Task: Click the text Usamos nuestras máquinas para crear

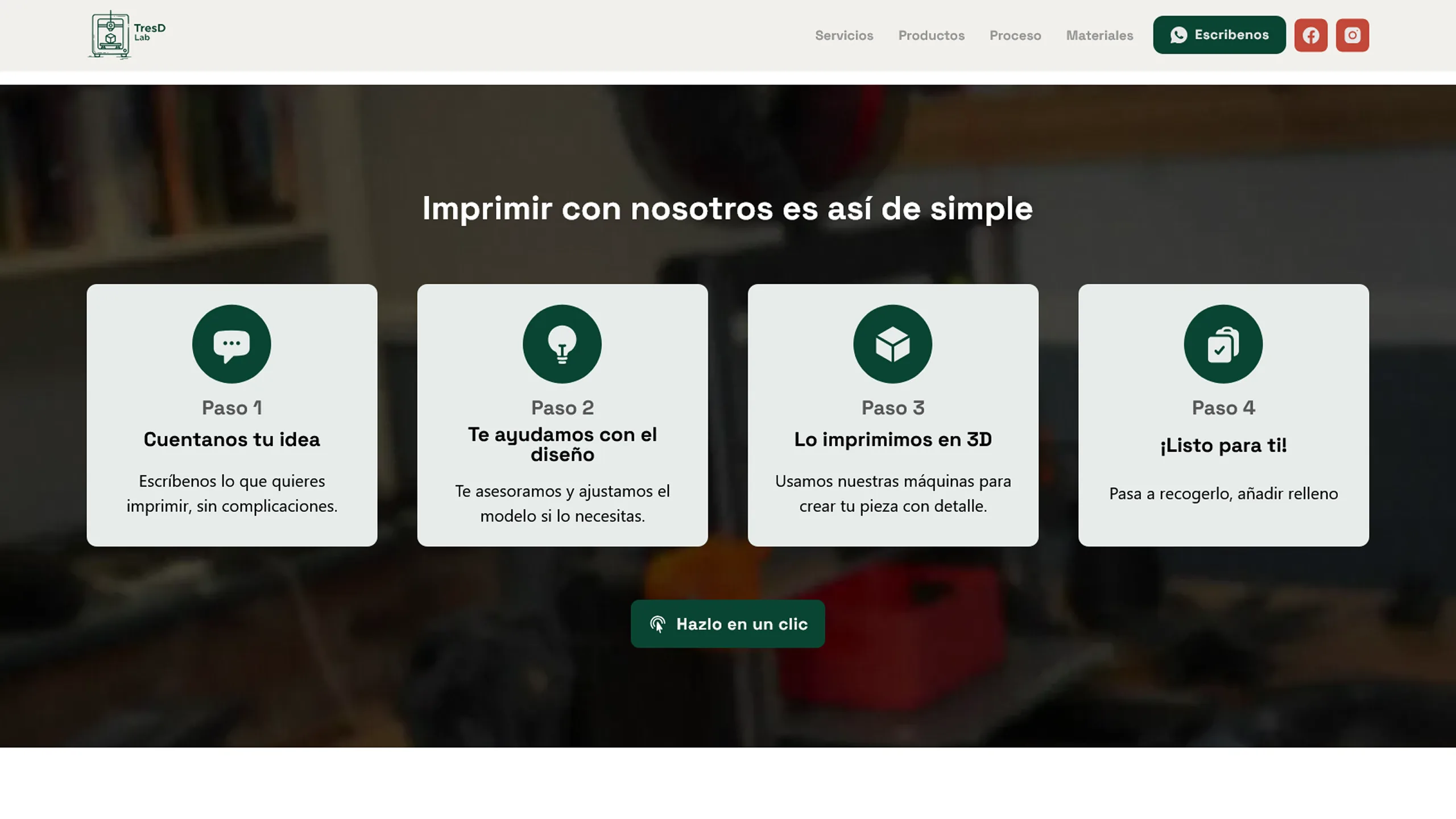Action: 893,493
